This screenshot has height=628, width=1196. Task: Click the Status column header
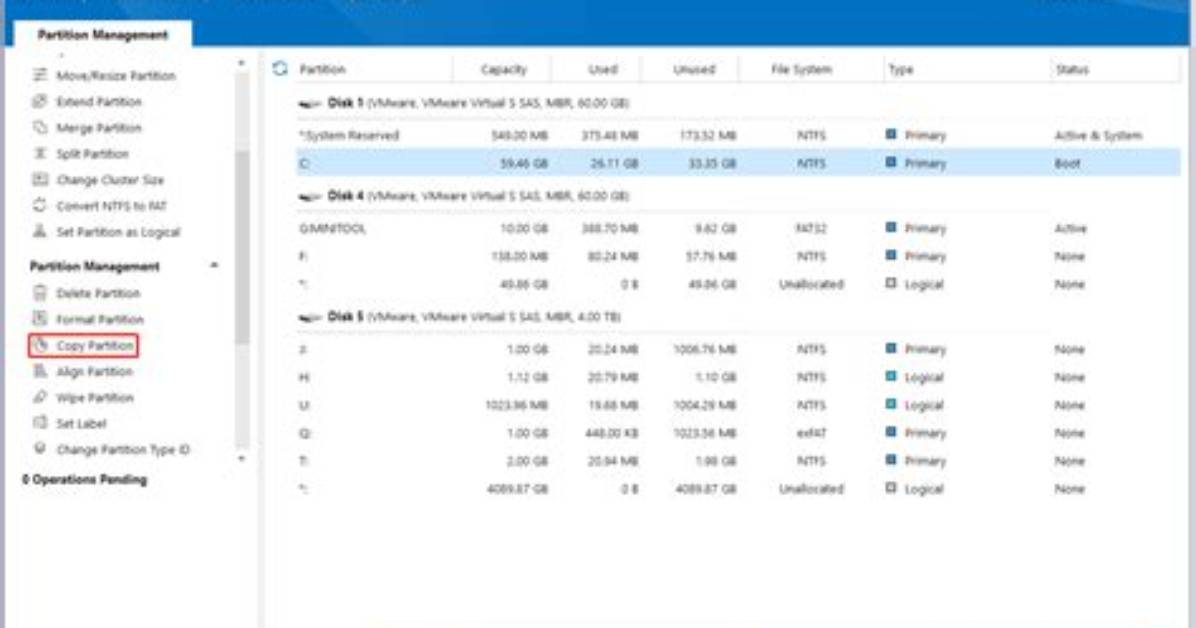pyautogui.click(x=1072, y=69)
